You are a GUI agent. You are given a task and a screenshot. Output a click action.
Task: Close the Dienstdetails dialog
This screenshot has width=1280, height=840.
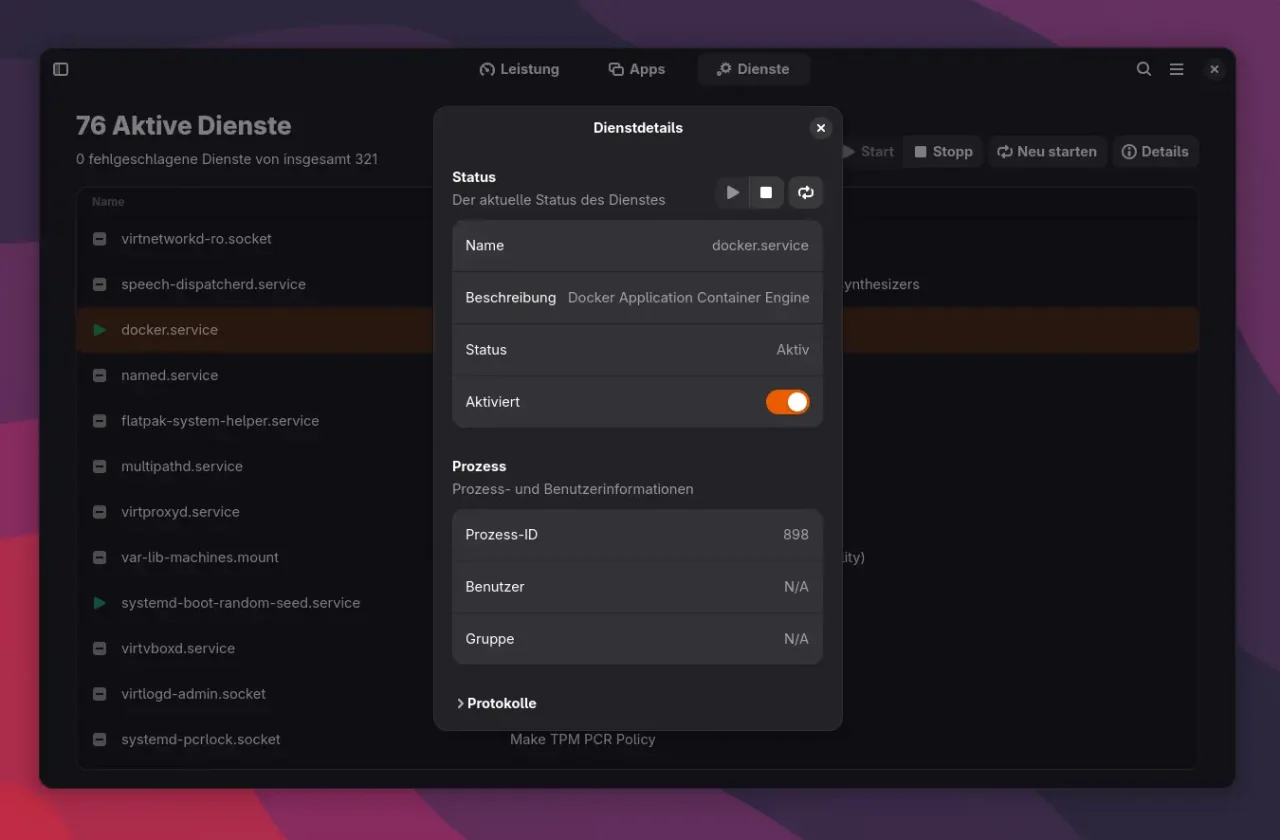821,128
